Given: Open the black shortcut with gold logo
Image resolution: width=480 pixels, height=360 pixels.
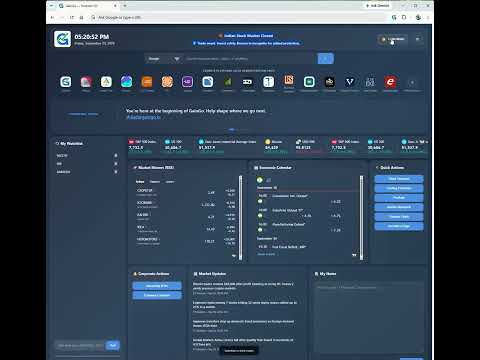Looking at the screenshot, I should point(329,82).
